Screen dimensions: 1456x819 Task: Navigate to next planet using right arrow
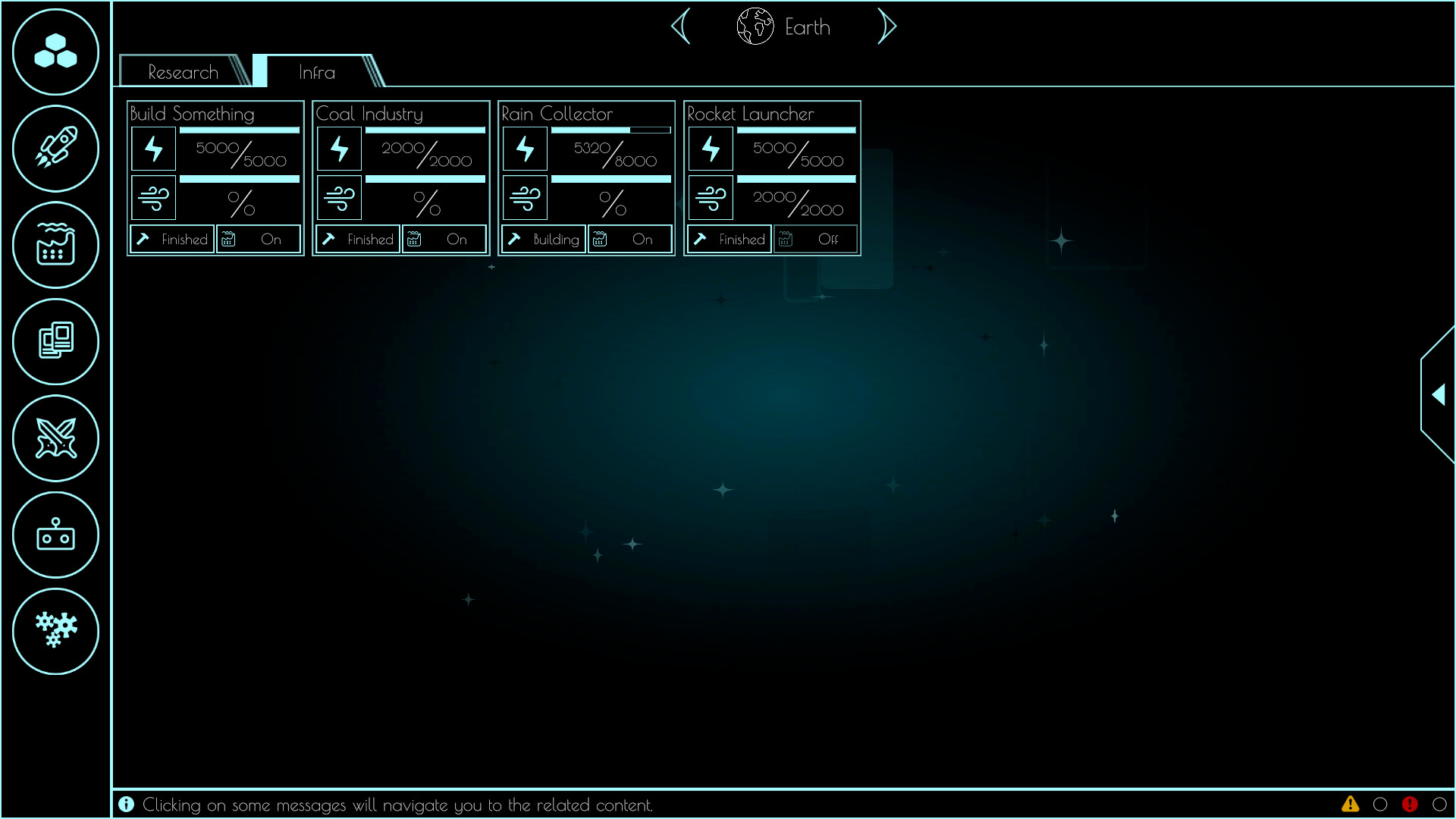point(889,27)
